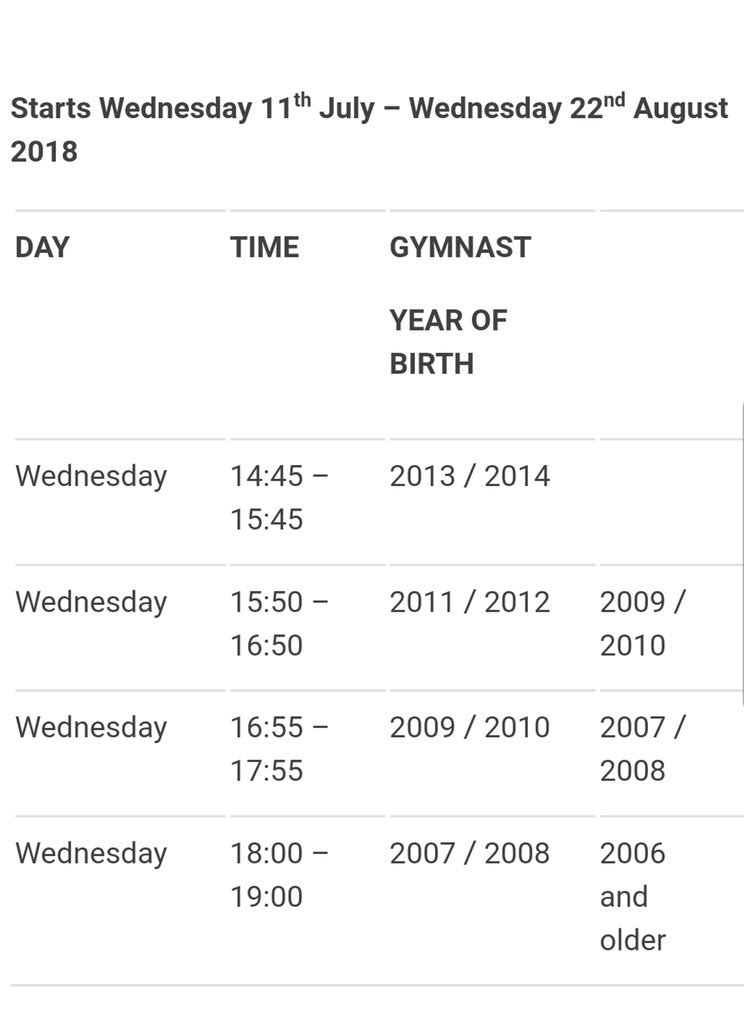Click Wednesday in the 18:00 row
Image resolution: width=744 pixels, height=1024 pixels.
point(91,854)
